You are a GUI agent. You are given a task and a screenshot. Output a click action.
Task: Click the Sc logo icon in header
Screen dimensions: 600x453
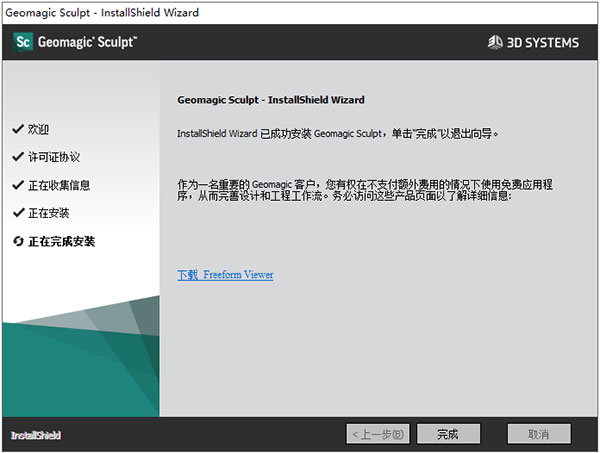tap(23, 42)
